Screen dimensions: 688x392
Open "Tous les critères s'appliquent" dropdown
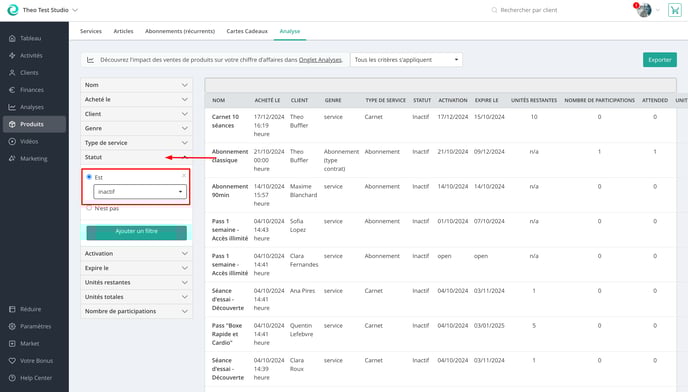(x=406, y=60)
